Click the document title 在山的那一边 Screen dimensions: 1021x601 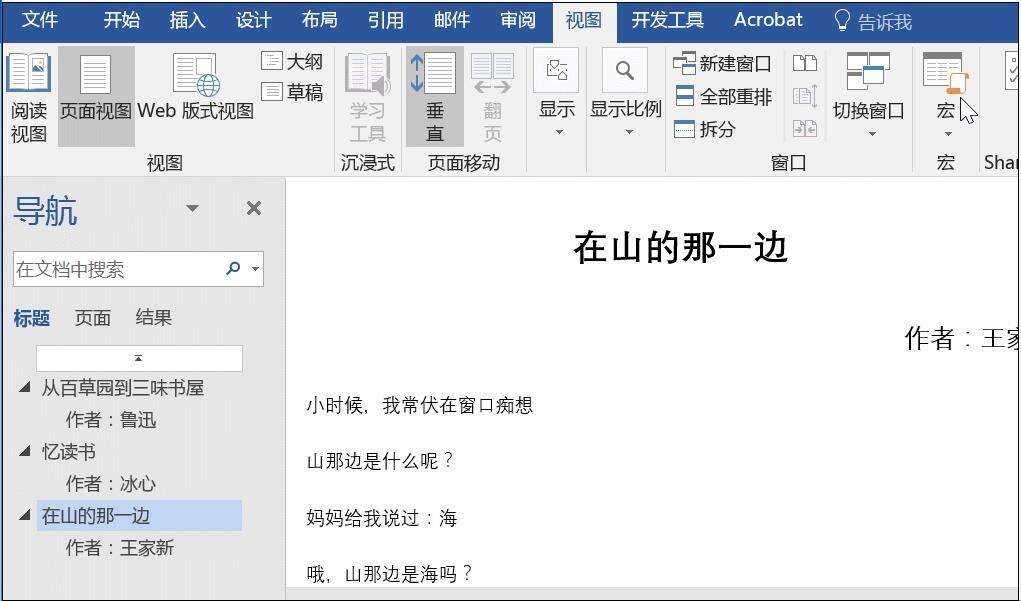(x=680, y=248)
